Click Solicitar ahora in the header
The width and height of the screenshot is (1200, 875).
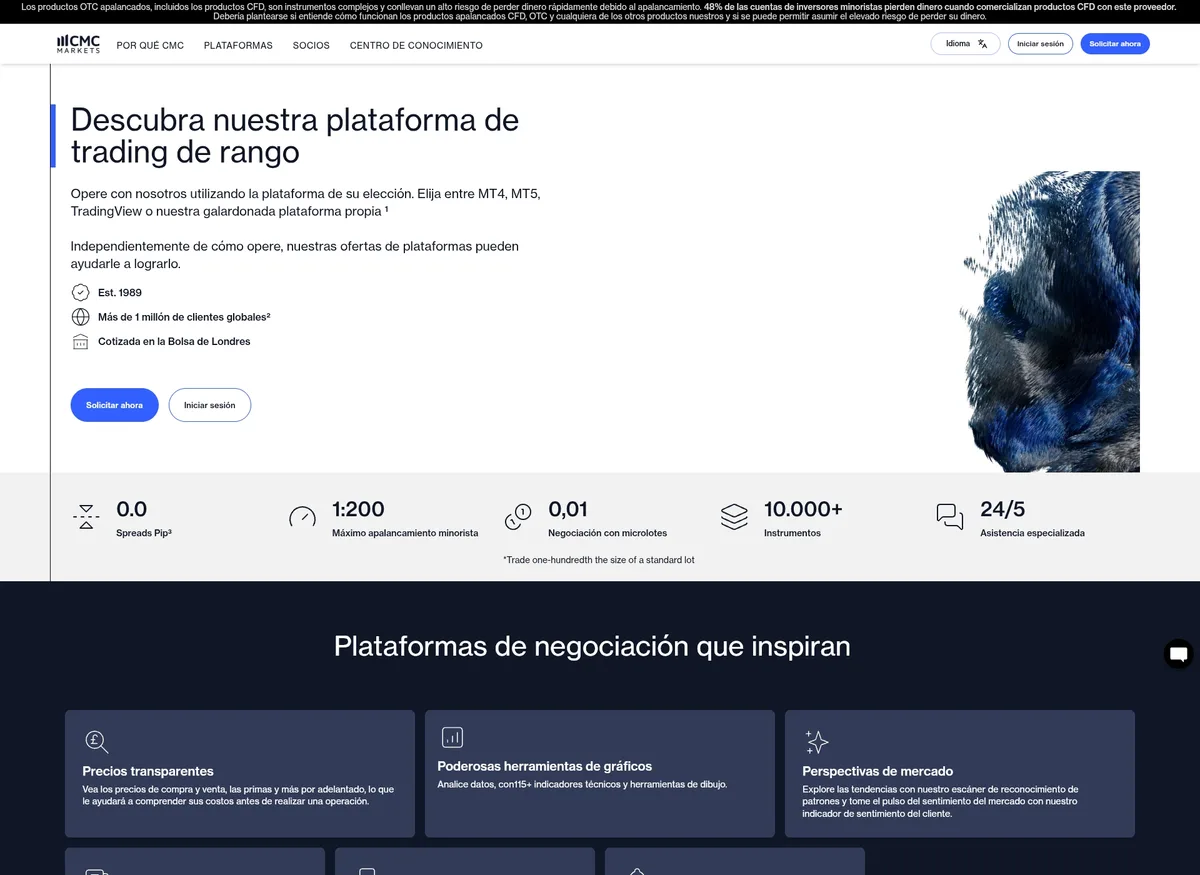1115,44
